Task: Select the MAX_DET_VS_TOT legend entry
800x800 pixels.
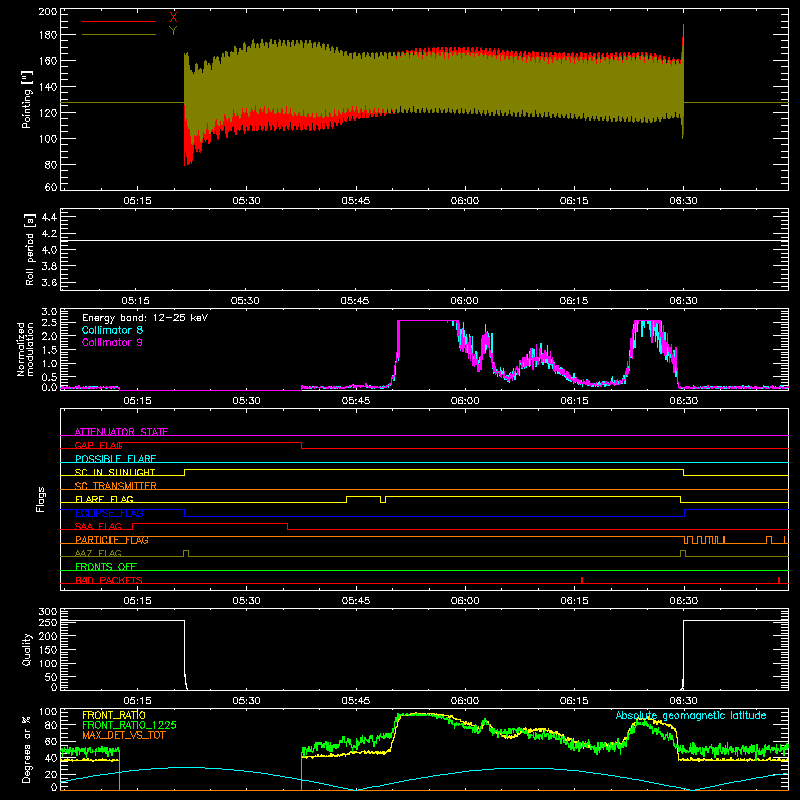Action: [x=124, y=735]
